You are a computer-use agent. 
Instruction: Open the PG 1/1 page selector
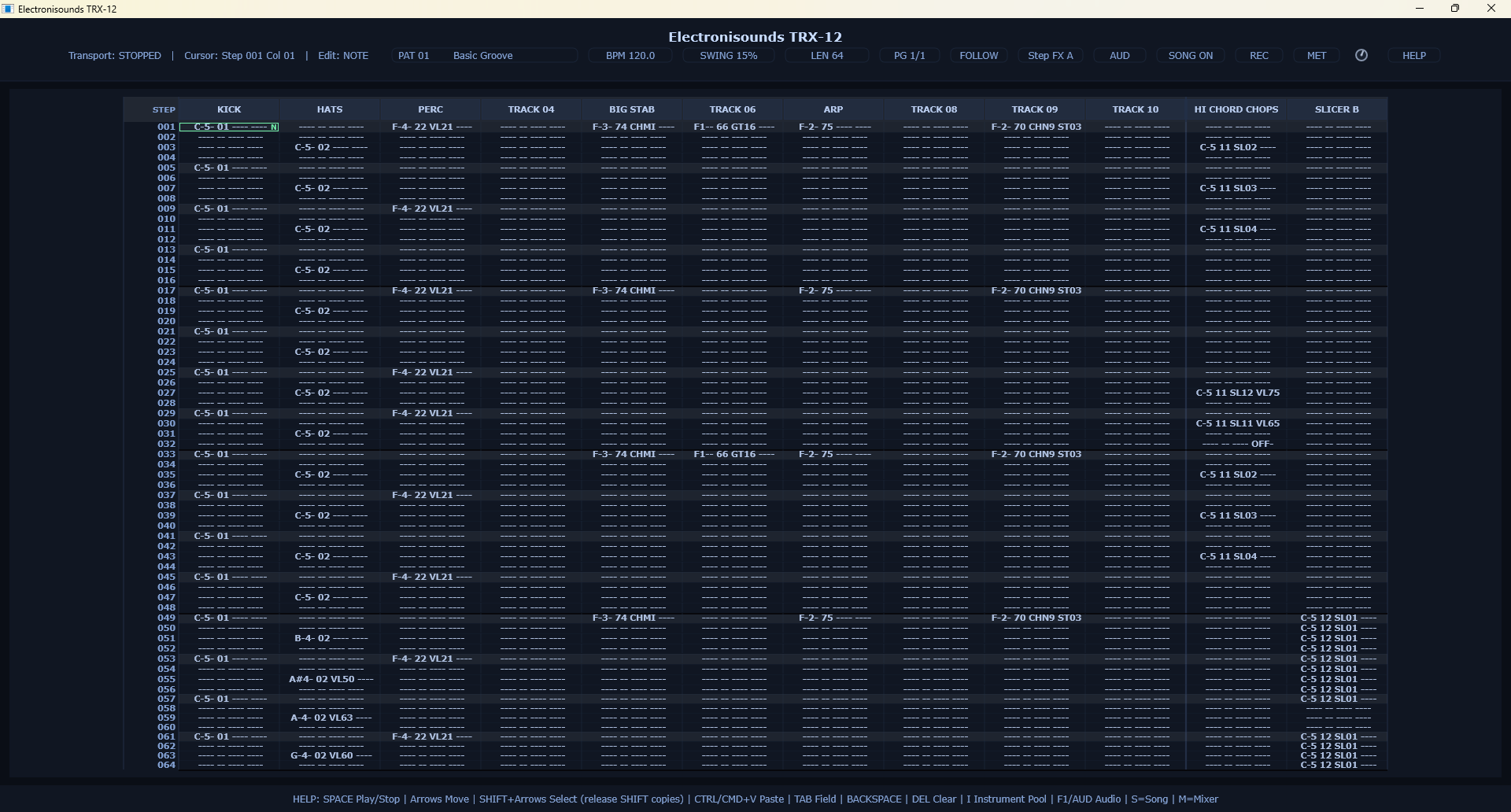click(909, 55)
